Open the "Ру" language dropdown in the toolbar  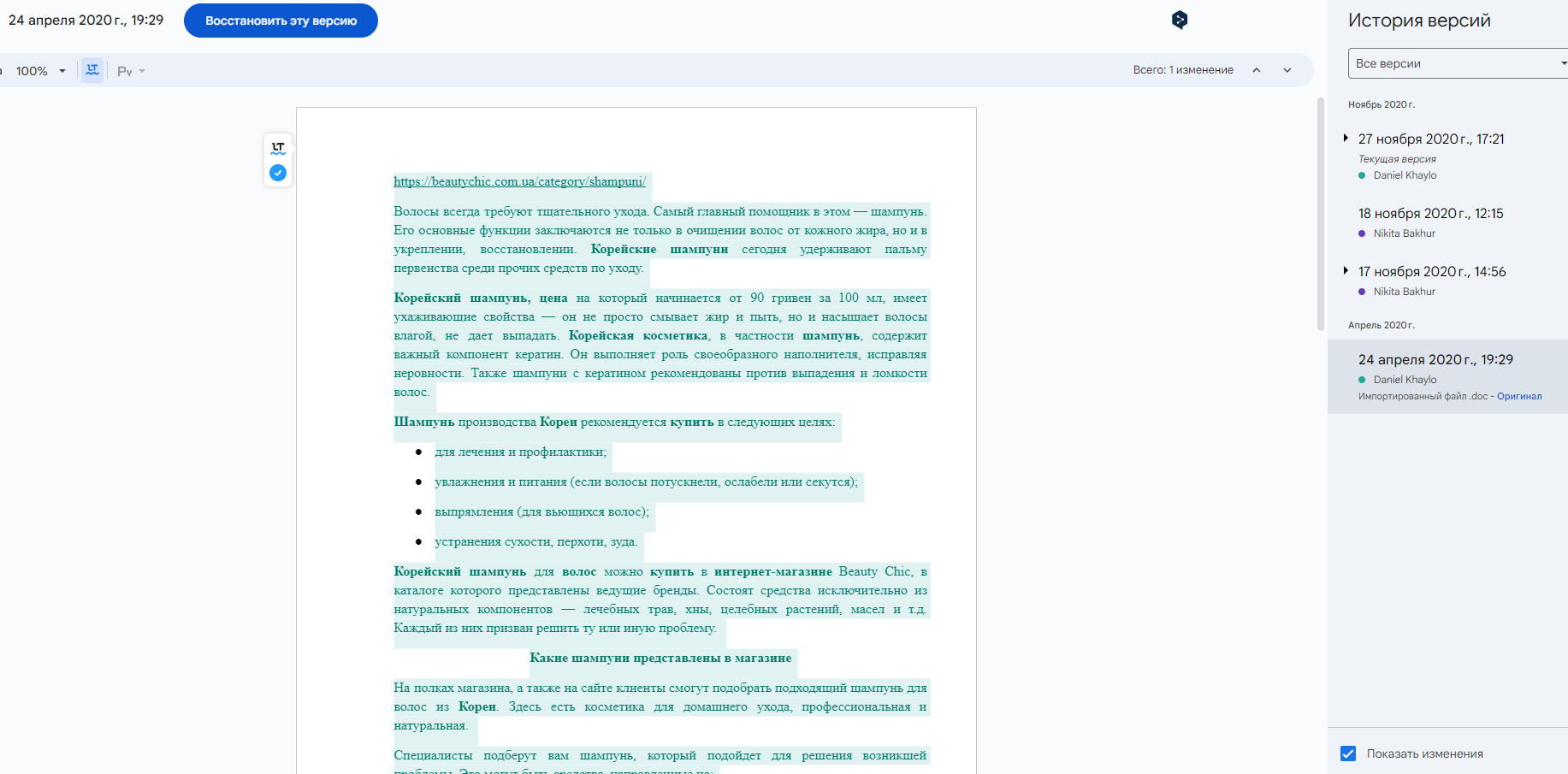[131, 71]
